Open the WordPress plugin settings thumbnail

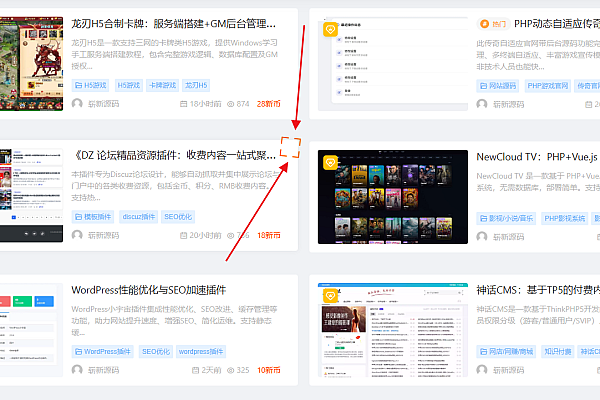coord(31,330)
